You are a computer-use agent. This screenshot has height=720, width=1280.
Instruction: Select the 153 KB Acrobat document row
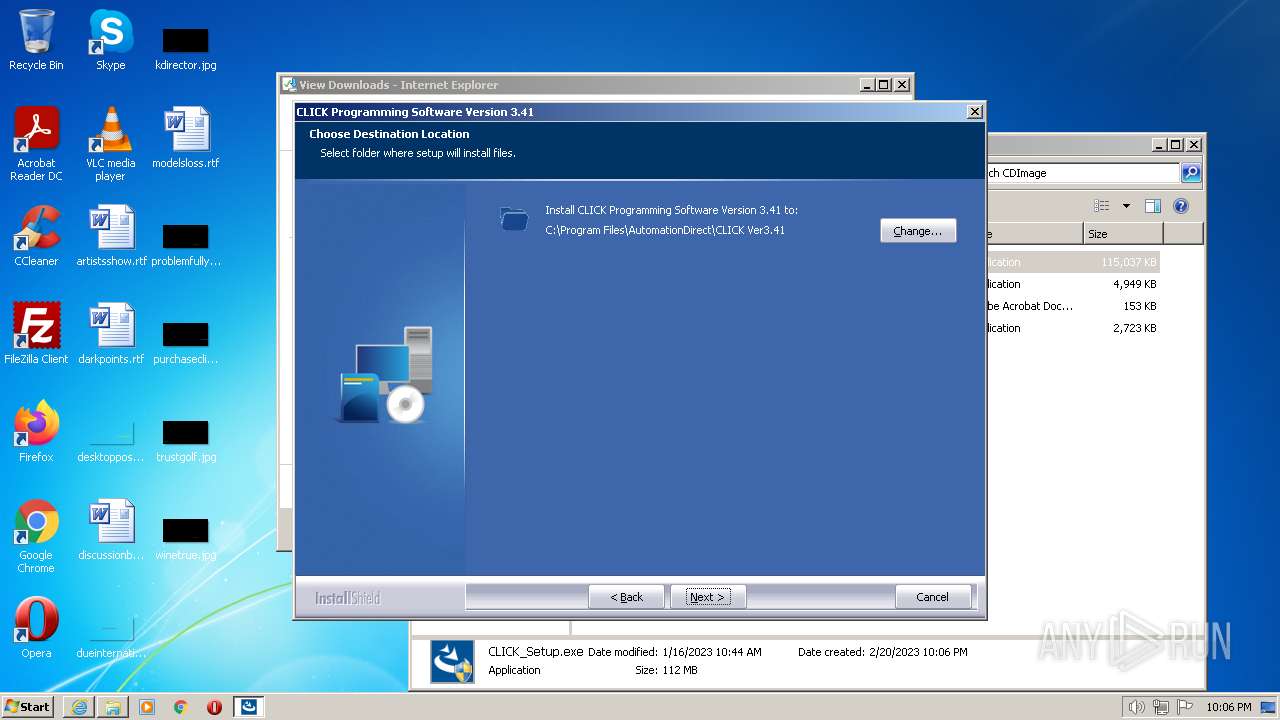[1072, 306]
